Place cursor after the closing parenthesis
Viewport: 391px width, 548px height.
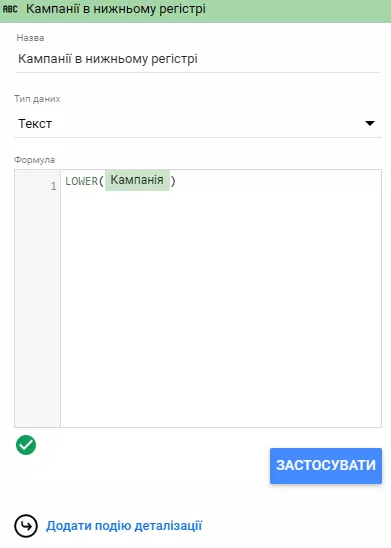coord(176,181)
